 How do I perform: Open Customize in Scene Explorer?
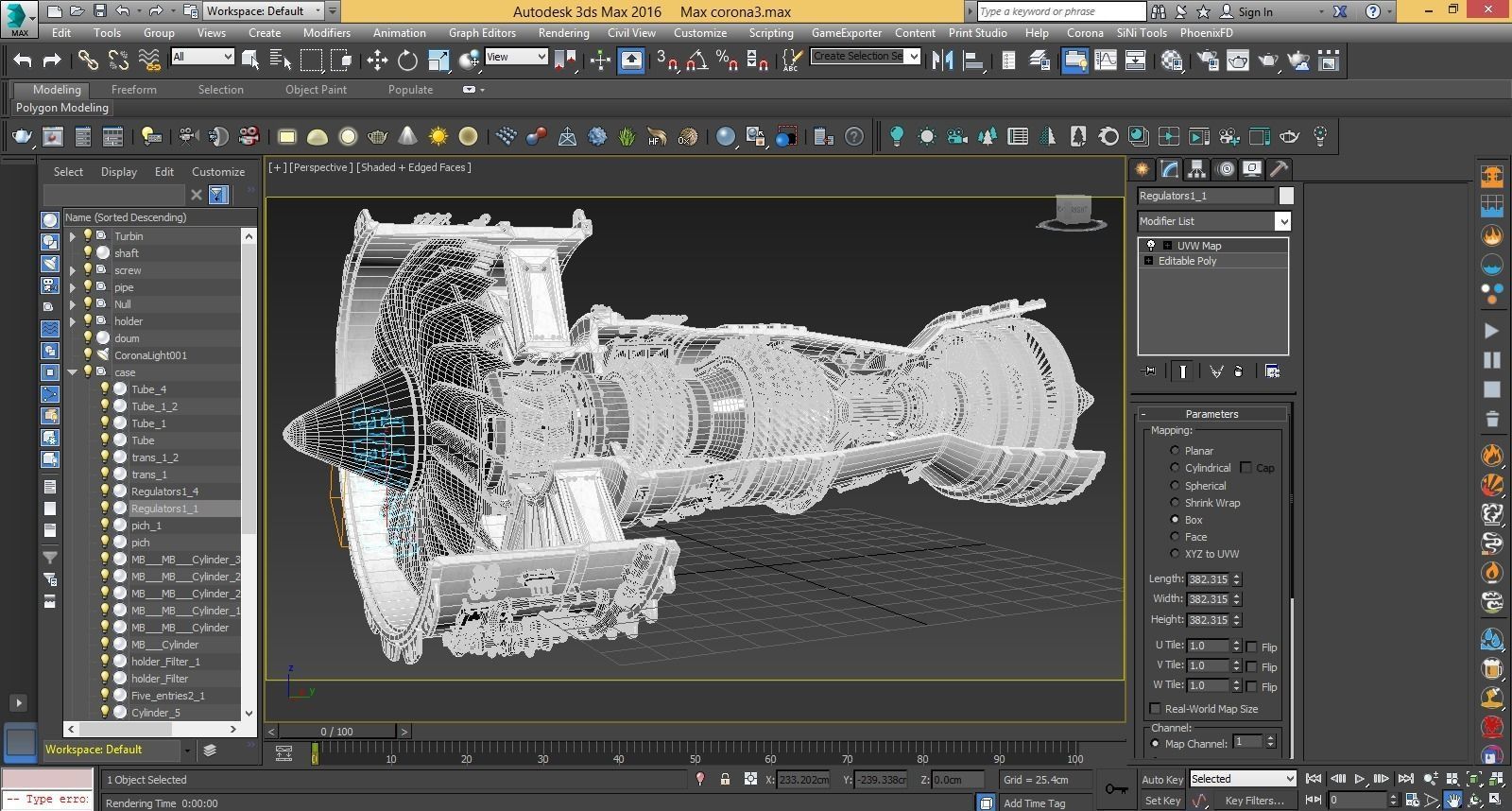218,172
